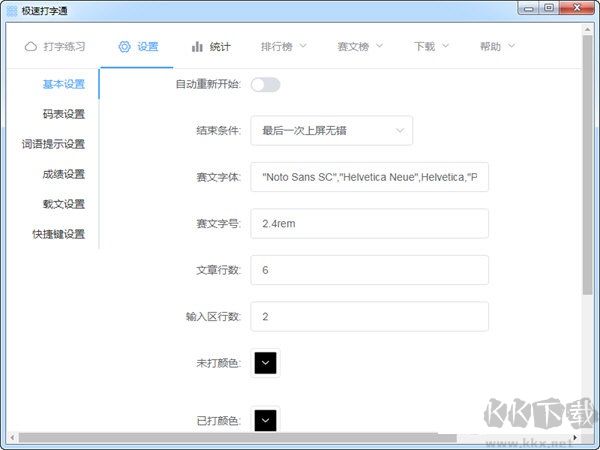
Task: Select 码表设置 in the sidebar
Action: coord(63,114)
